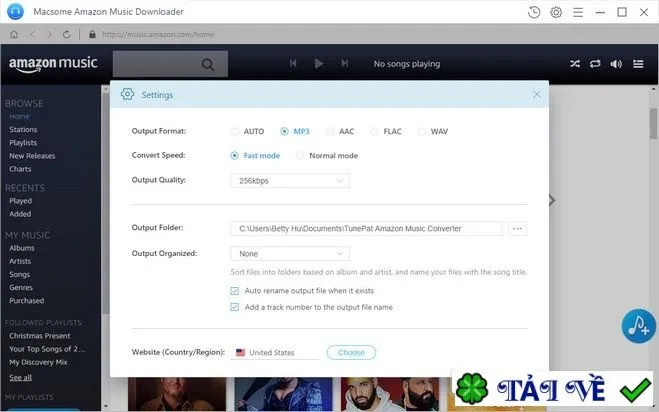Click the blue add music floating button

coord(638,326)
